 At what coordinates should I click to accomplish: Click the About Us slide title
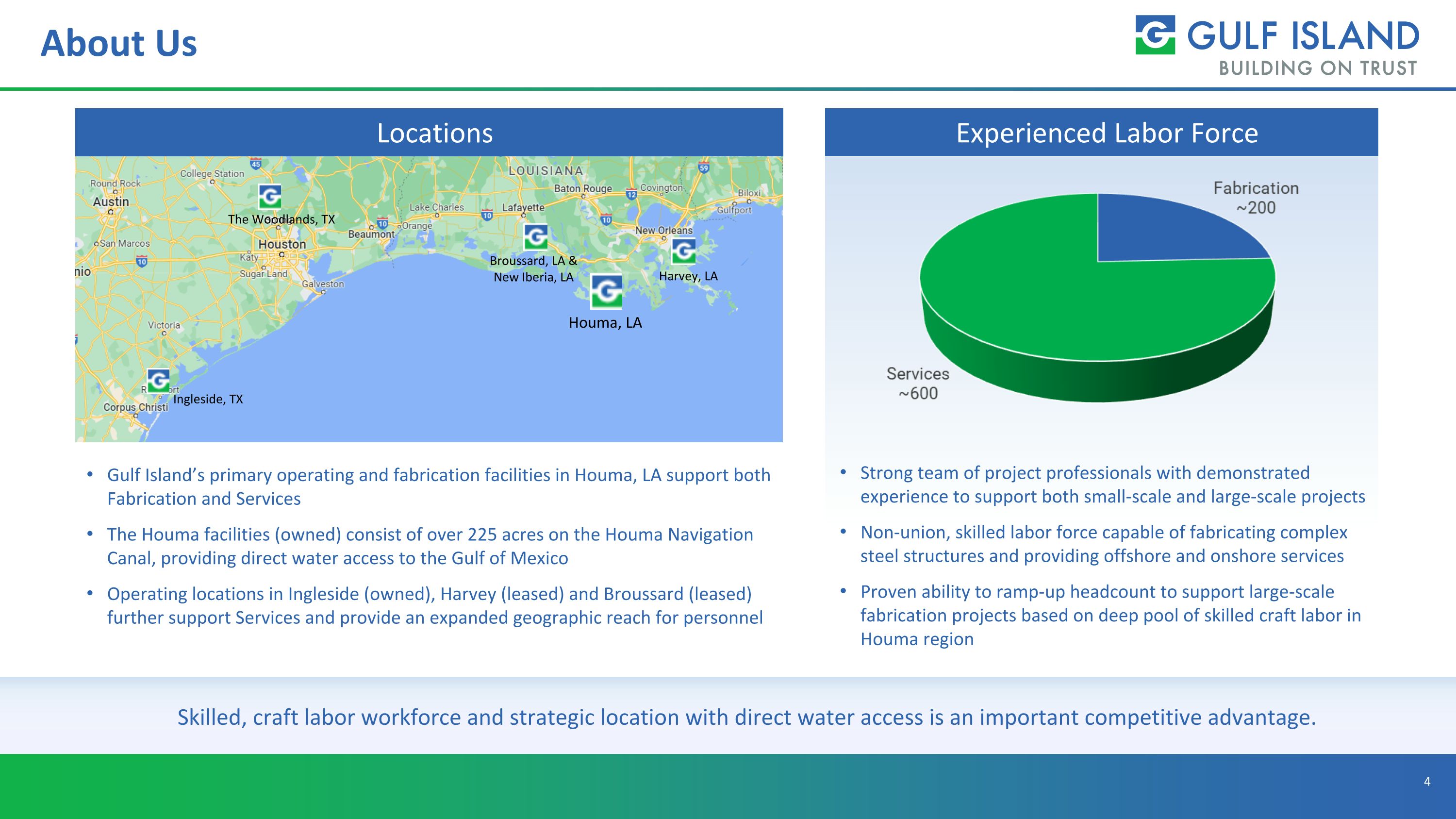tap(119, 43)
